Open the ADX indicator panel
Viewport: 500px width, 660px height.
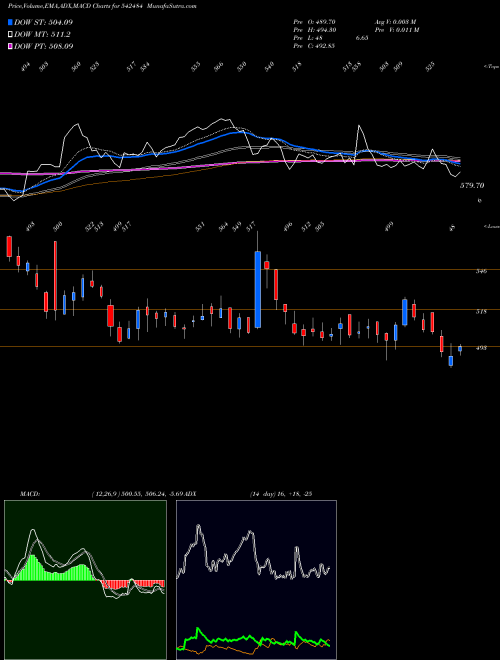coord(256,580)
